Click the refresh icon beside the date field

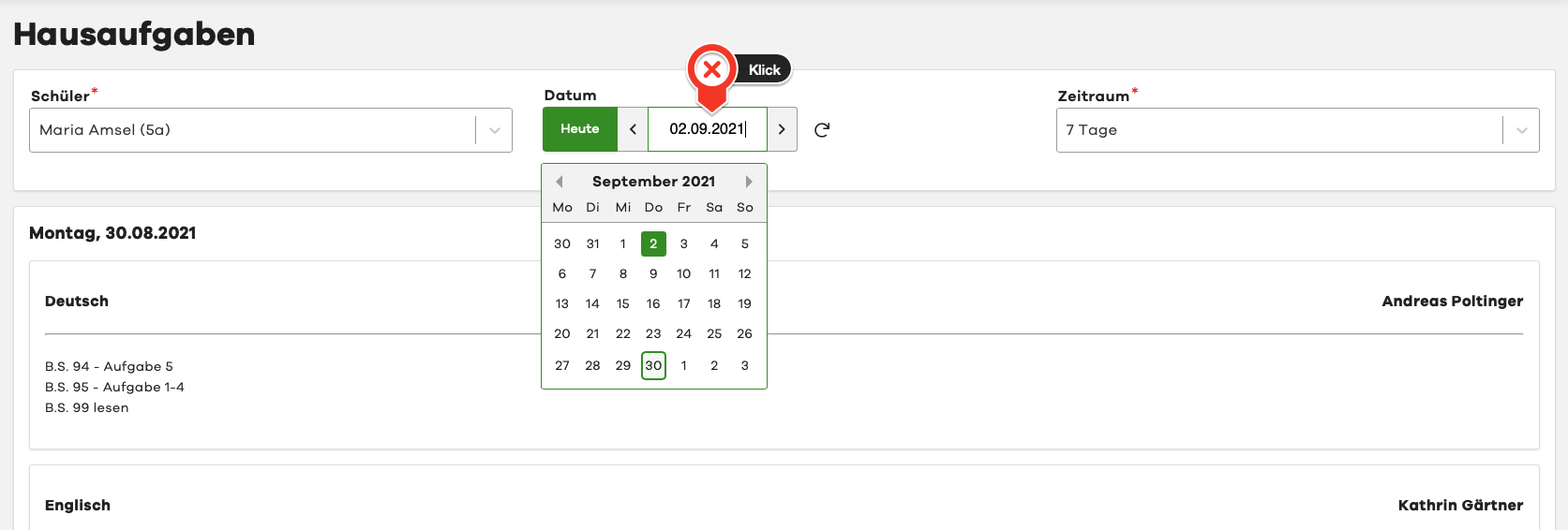point(822,130)
